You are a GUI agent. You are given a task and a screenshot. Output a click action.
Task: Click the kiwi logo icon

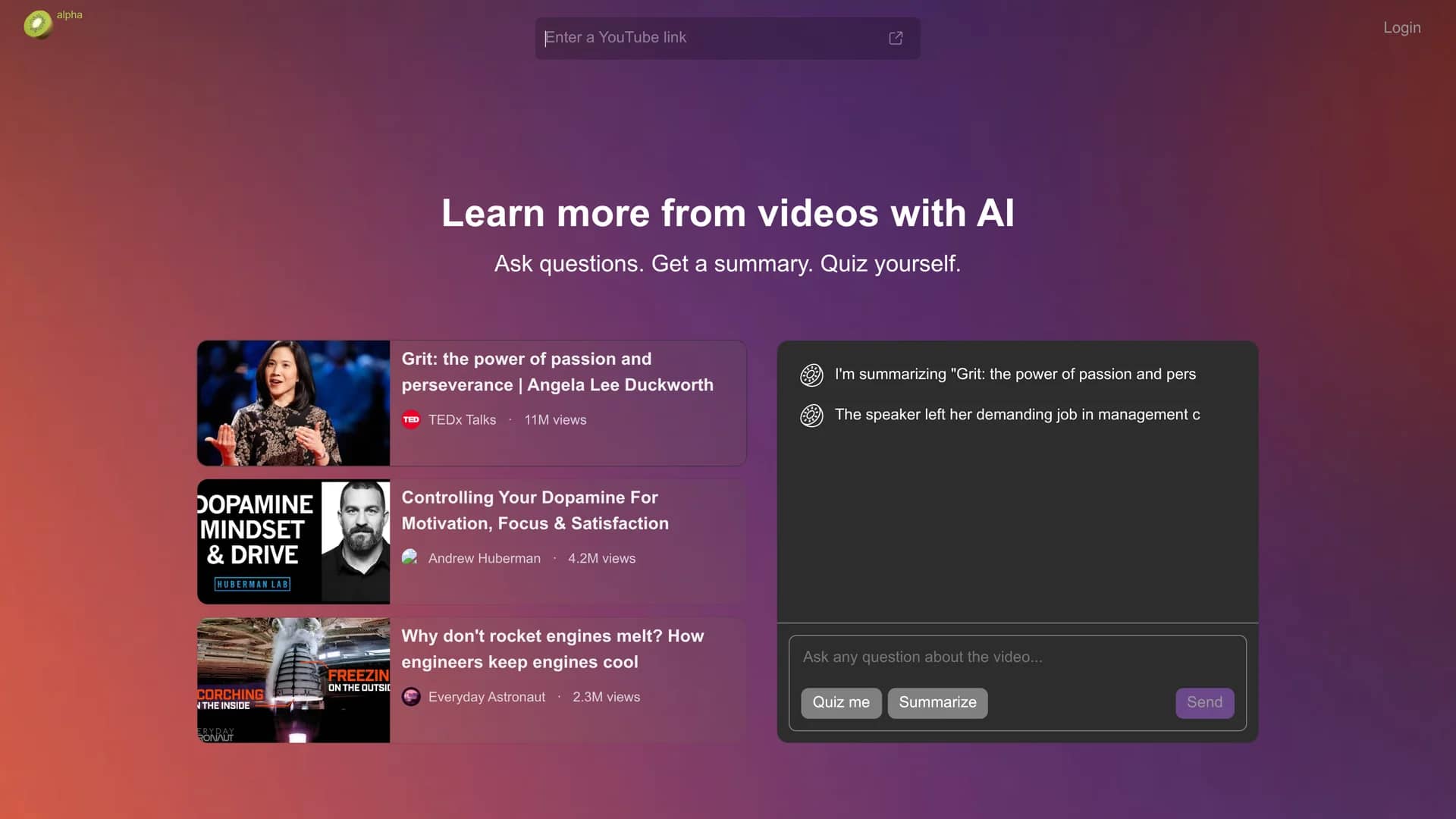[x=37, y=24]
